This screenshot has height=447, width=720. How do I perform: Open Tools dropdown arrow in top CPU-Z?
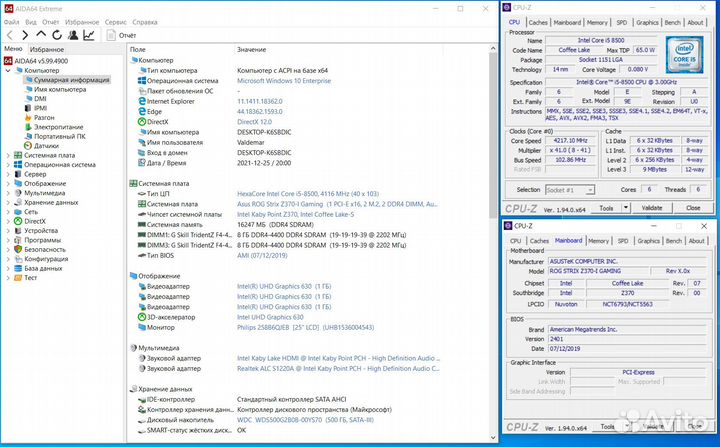tap(625, 208)
